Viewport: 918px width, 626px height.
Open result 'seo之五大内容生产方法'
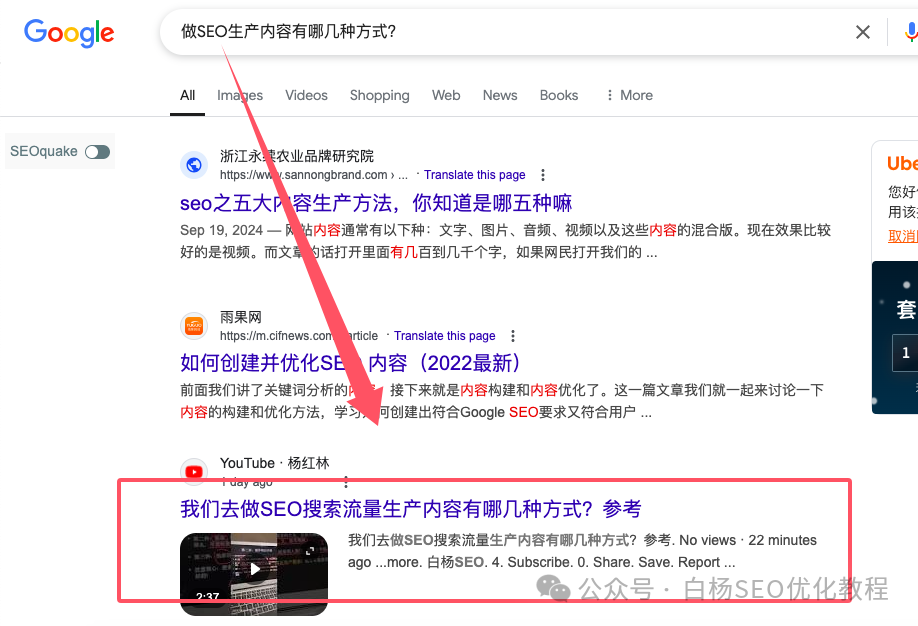click(376, 203)
